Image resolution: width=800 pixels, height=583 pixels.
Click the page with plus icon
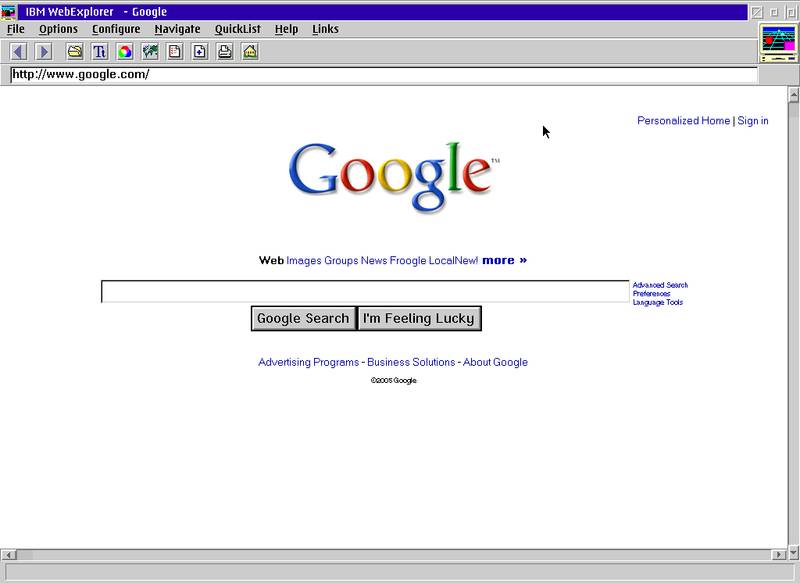200,52
